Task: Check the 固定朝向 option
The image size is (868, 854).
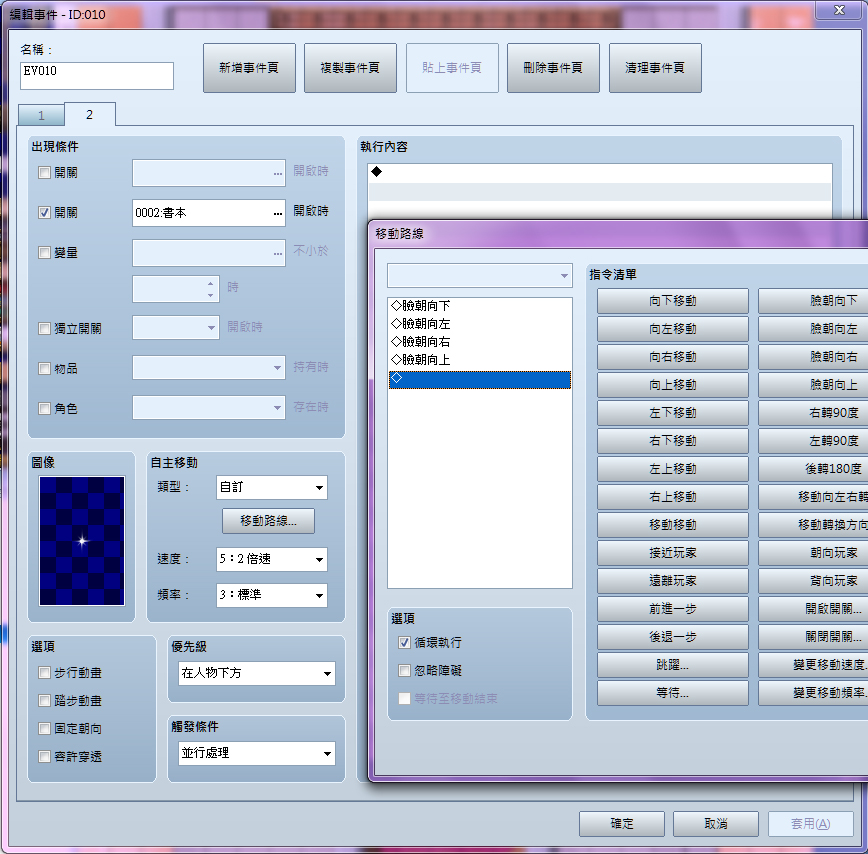Action: coord(44,728)
